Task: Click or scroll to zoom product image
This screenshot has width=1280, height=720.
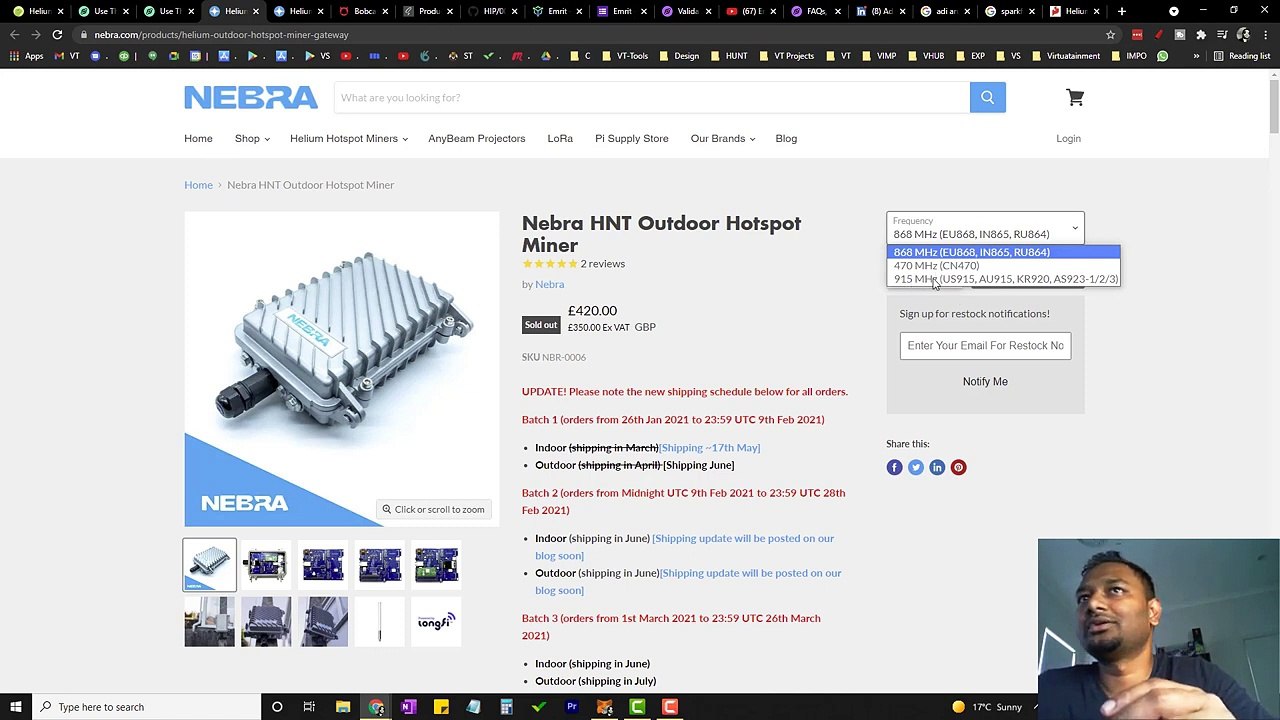Action: point(433,509)
